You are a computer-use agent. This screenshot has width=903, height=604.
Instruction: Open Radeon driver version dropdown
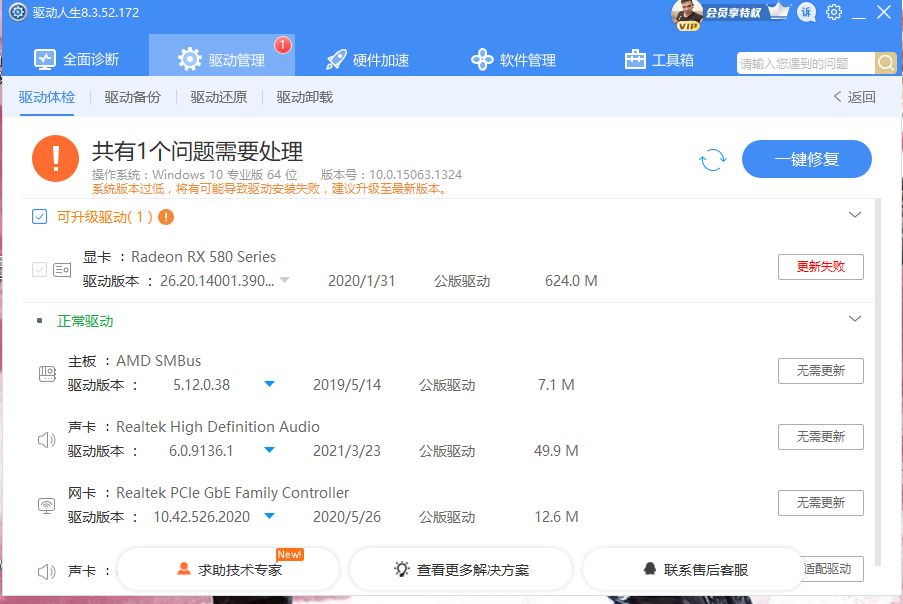pyautogui.click(x=284, y=280)
